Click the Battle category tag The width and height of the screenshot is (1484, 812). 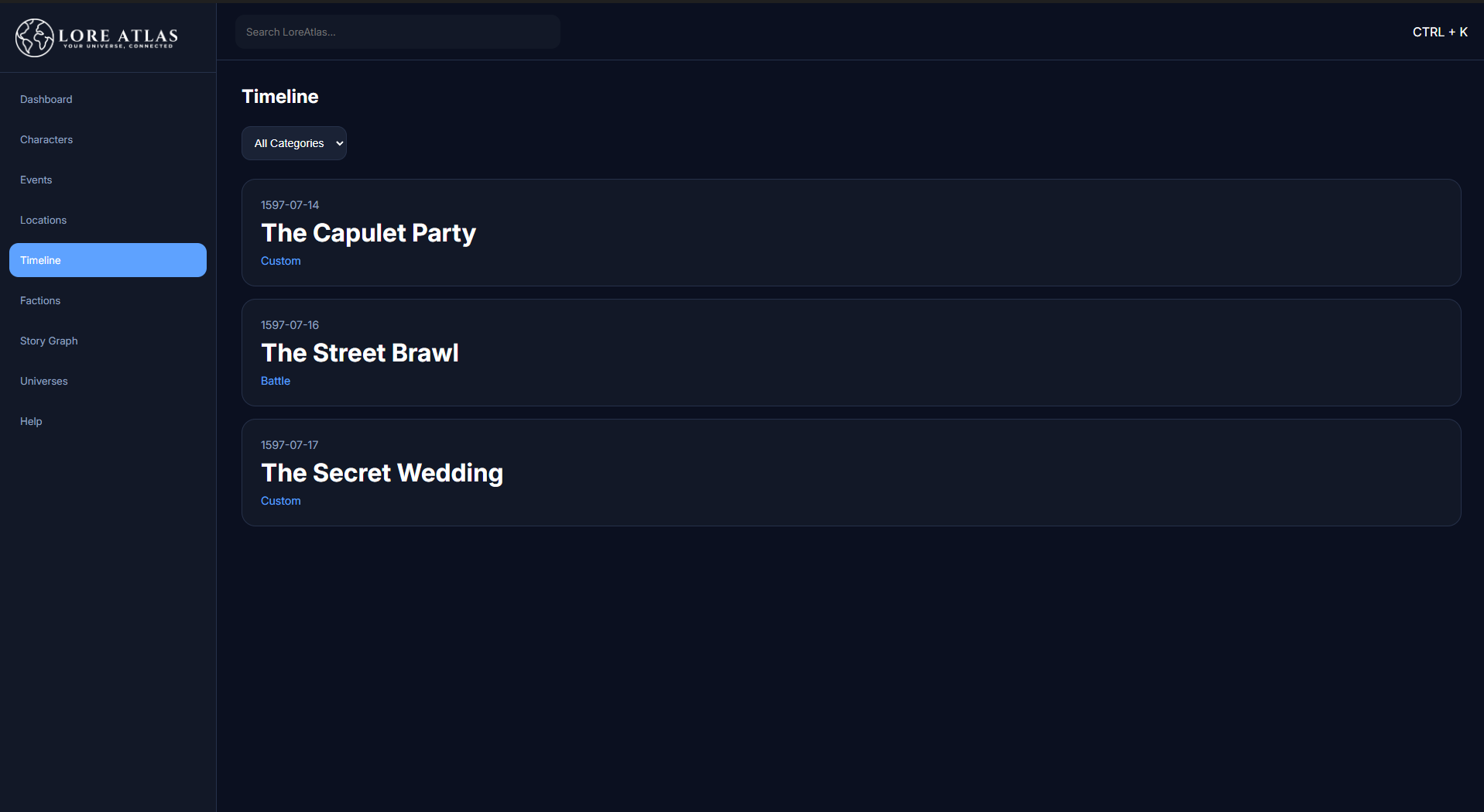(x=276, y=381)
